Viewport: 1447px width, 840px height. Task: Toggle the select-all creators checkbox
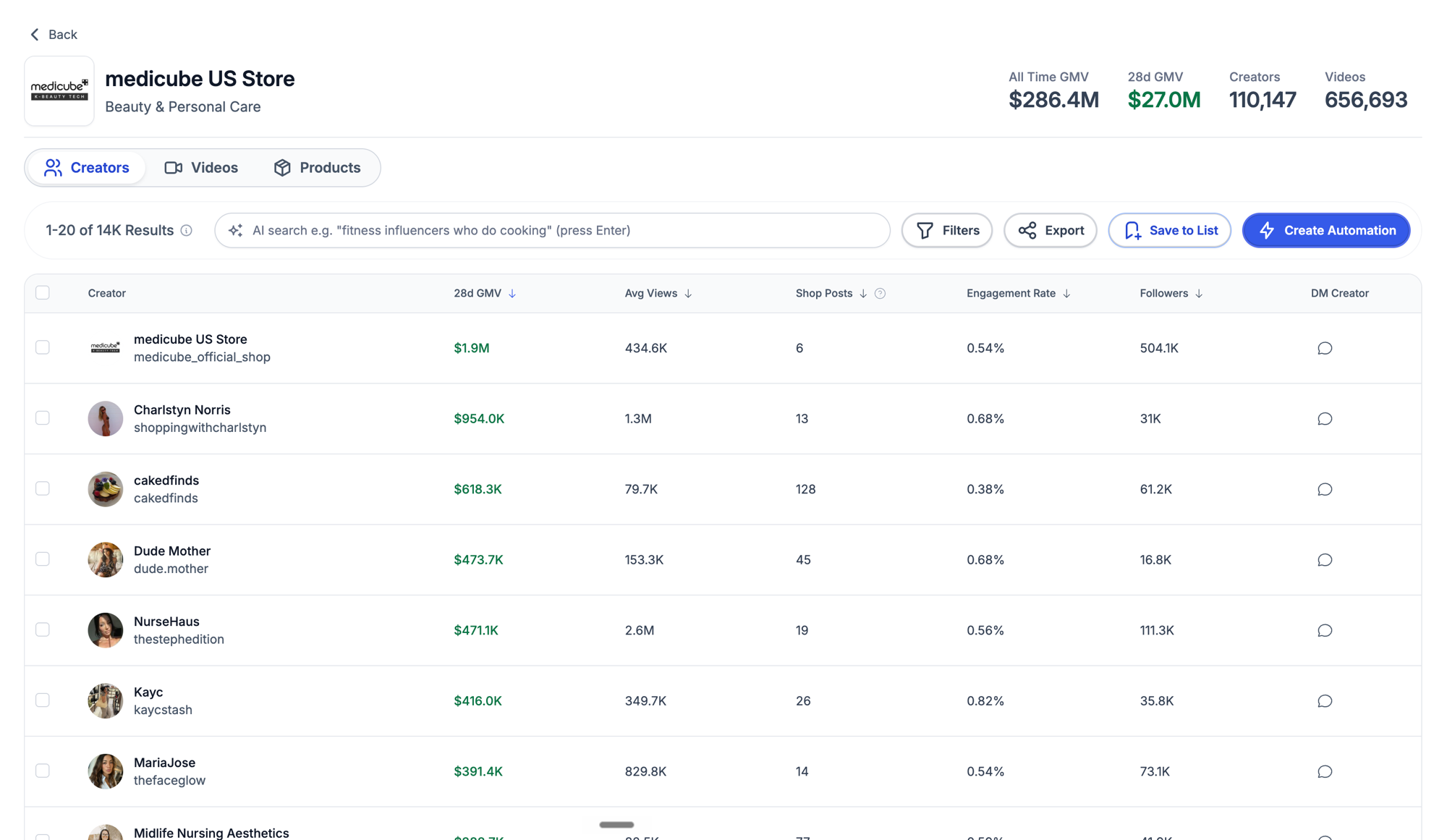coord(43,292)
